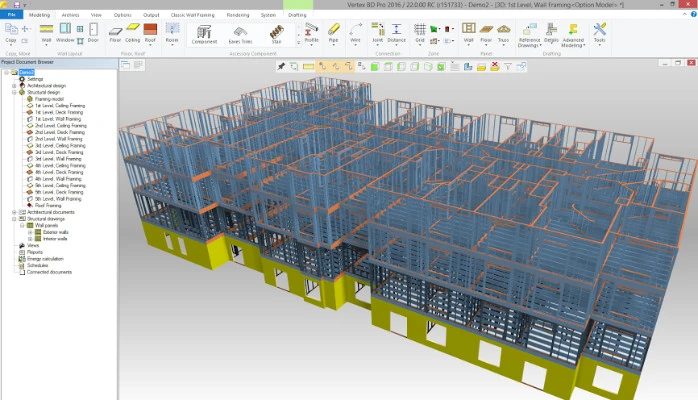Switch to the Rendering ribbon tab
The height and width of the screenshot is (400, 698).
click(x=238, y=15)
